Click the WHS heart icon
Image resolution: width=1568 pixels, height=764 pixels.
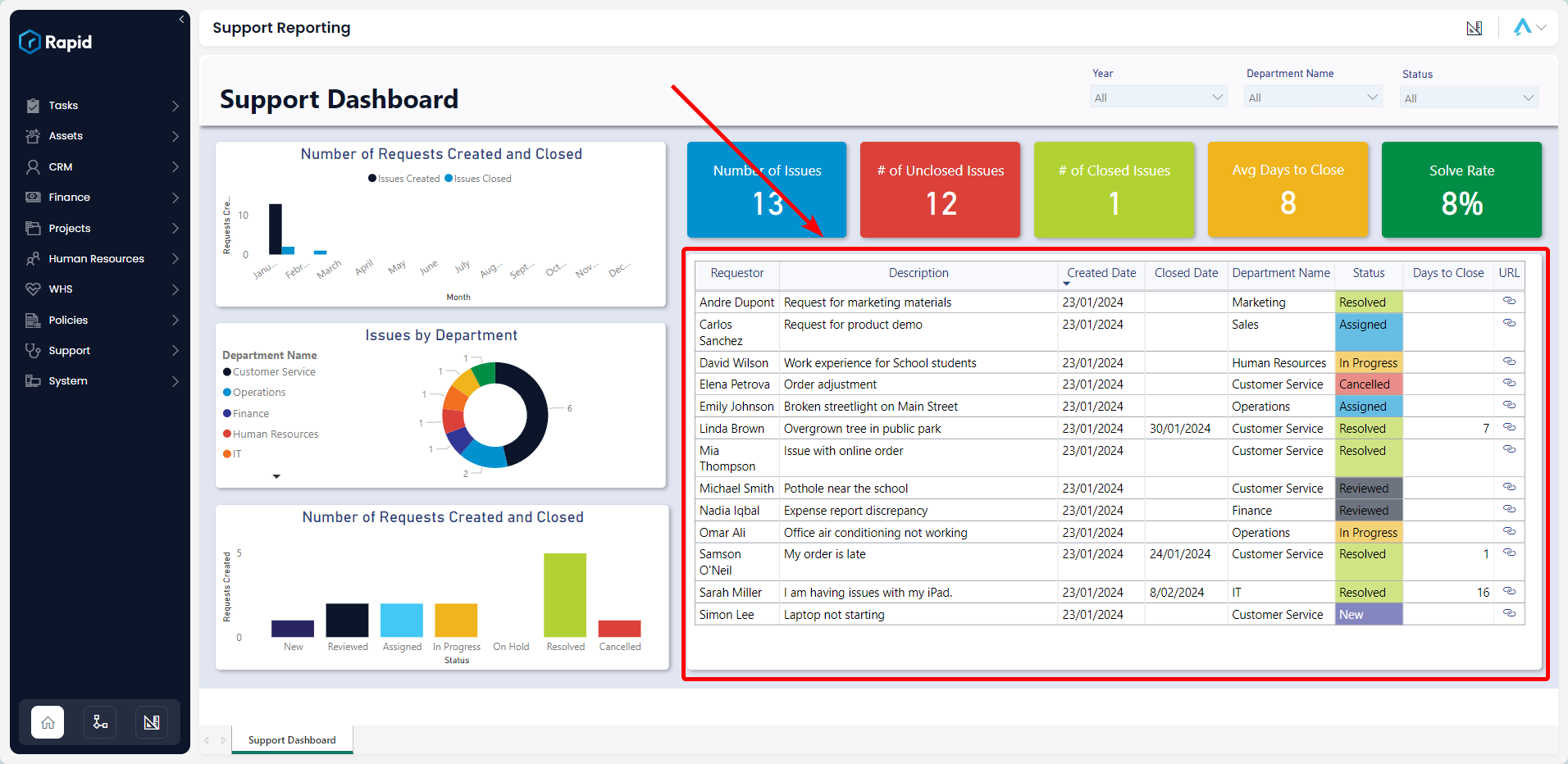(x=33, y=289)
